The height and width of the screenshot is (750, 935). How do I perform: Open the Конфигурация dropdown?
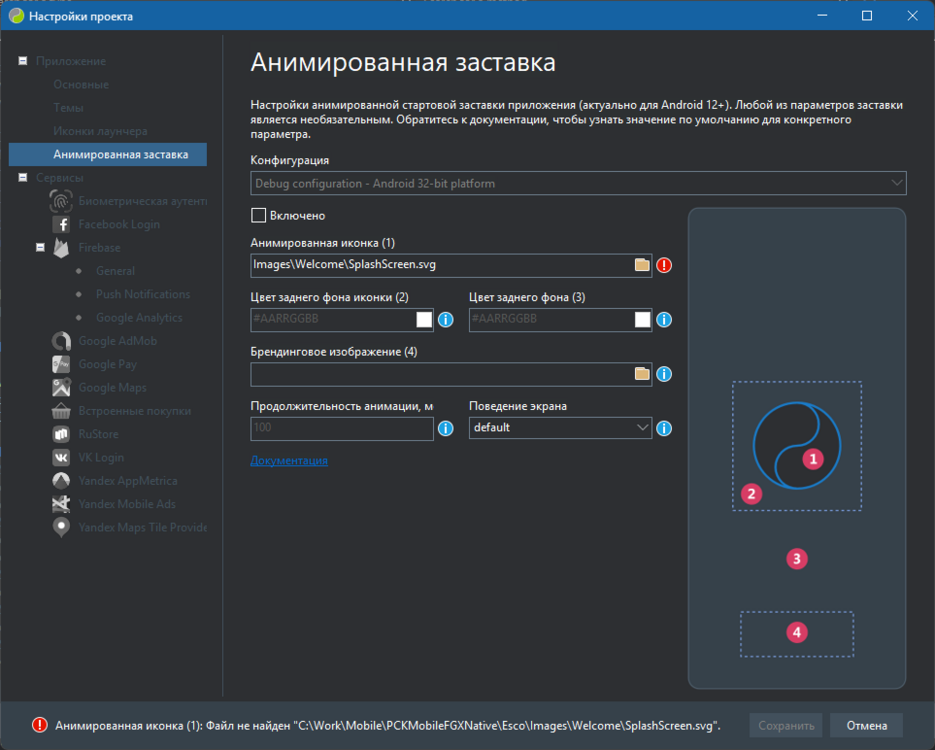click(578, 183)
